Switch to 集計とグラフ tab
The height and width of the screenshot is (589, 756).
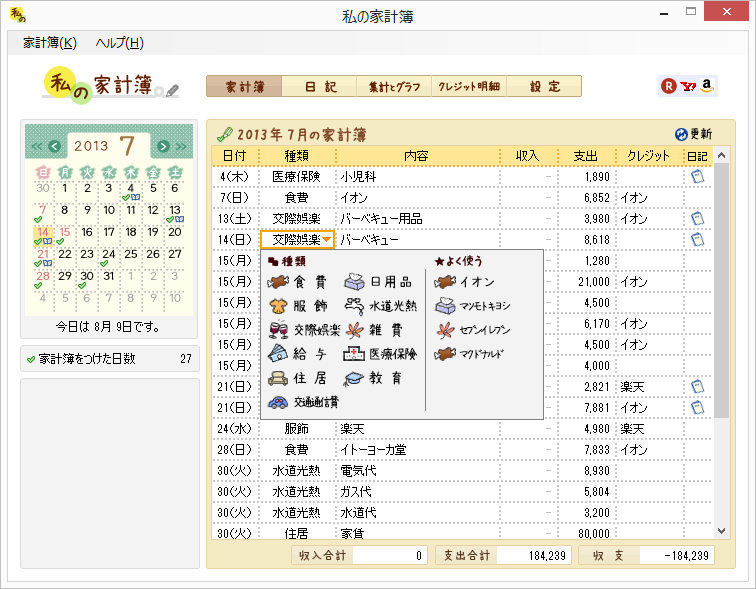[394, 86]
